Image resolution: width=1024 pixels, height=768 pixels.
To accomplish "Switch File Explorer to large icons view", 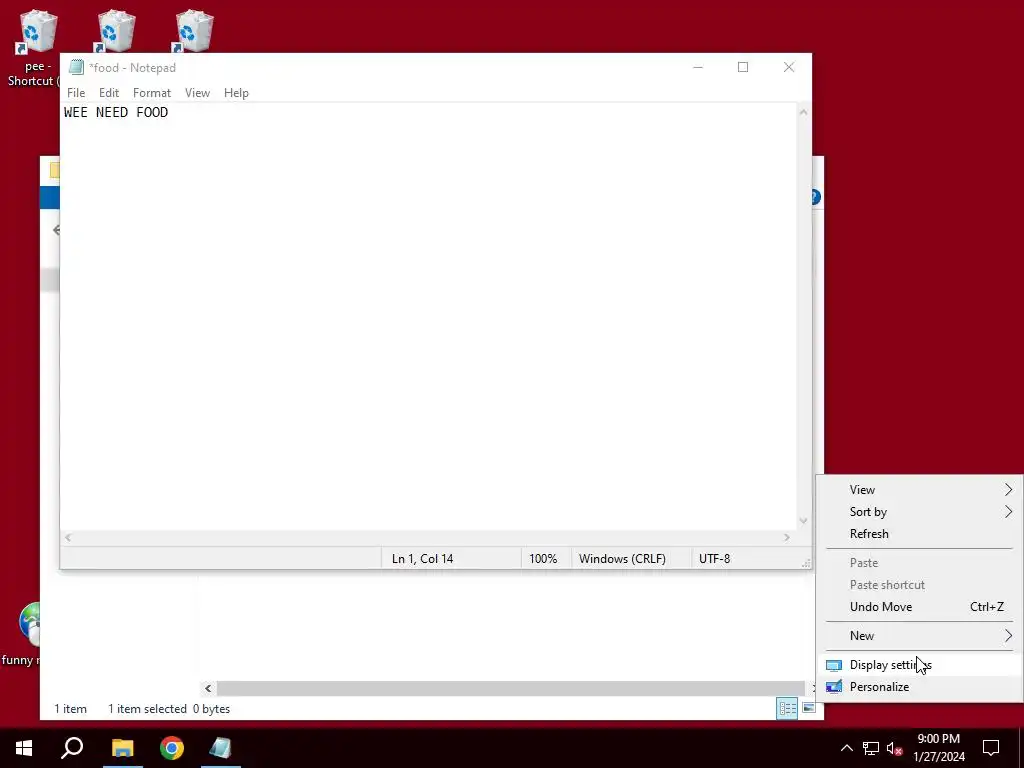I will [808, 708].
